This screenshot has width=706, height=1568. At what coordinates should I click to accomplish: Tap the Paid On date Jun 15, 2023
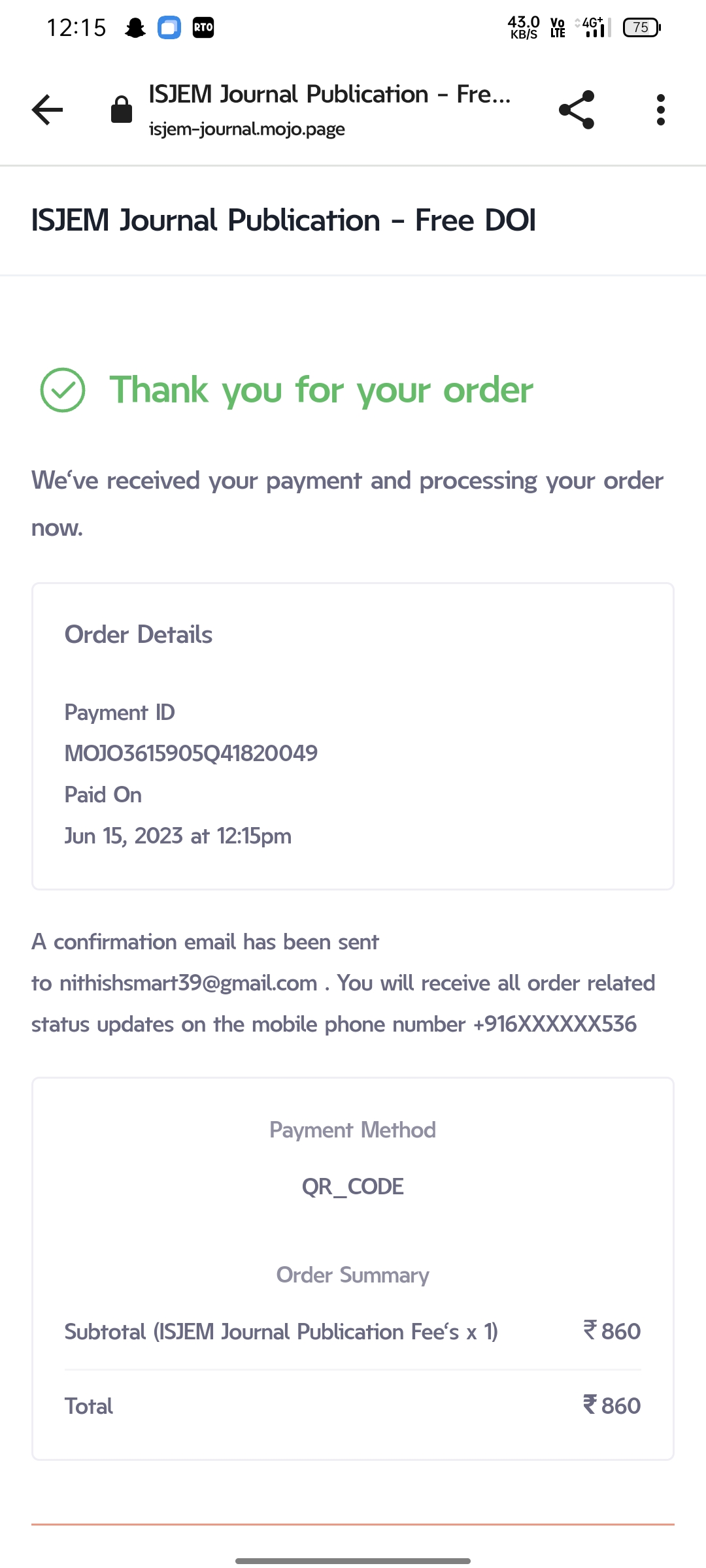[x=178, y=836]
